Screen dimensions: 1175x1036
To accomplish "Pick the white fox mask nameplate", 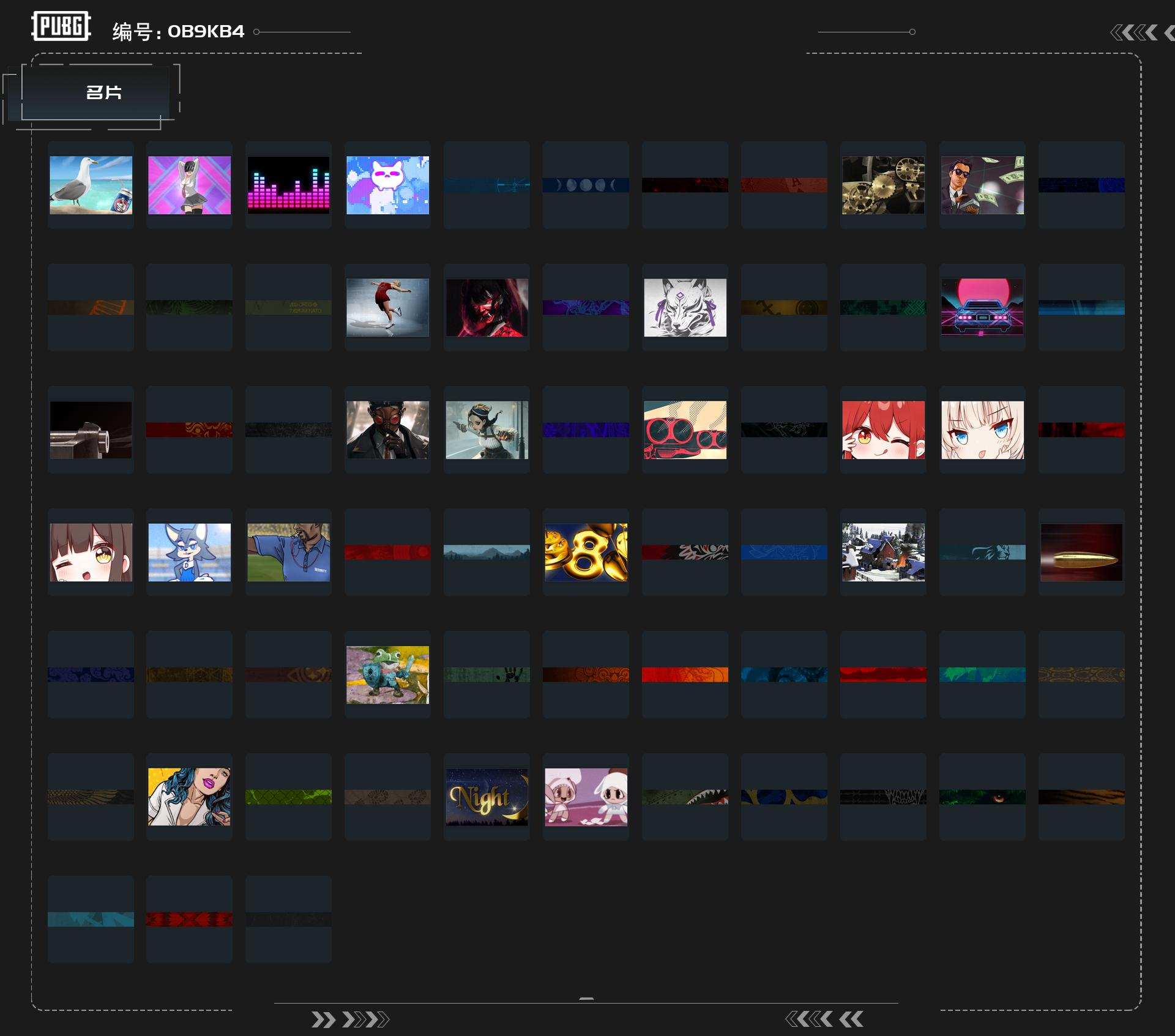I will (x=685, y=307).
